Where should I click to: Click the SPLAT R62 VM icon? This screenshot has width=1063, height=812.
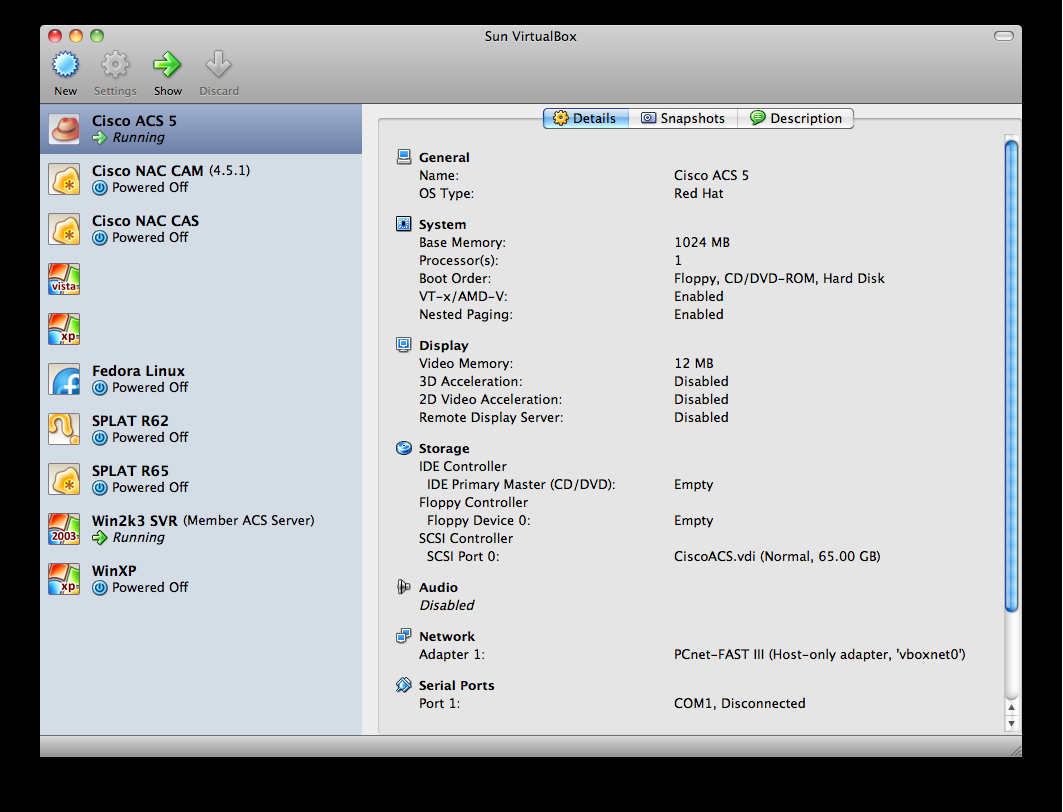coord(64,429)
